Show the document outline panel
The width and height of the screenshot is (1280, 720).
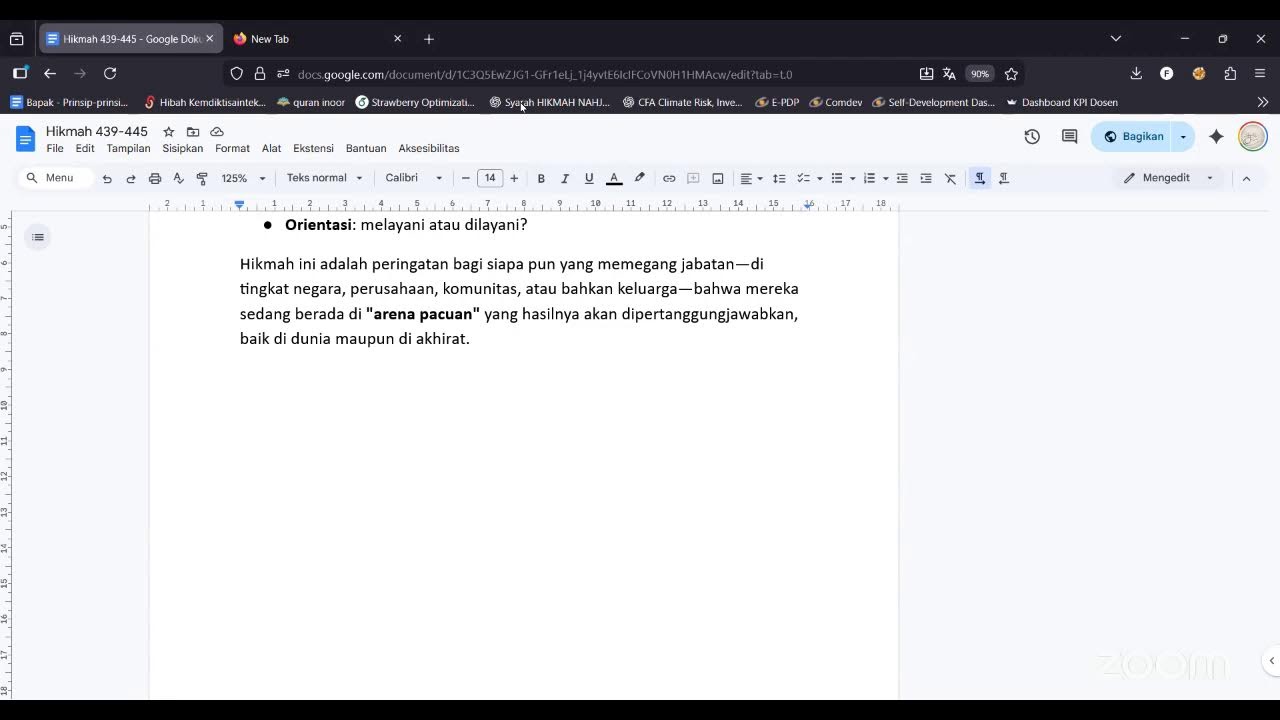[x=38, y=237]
